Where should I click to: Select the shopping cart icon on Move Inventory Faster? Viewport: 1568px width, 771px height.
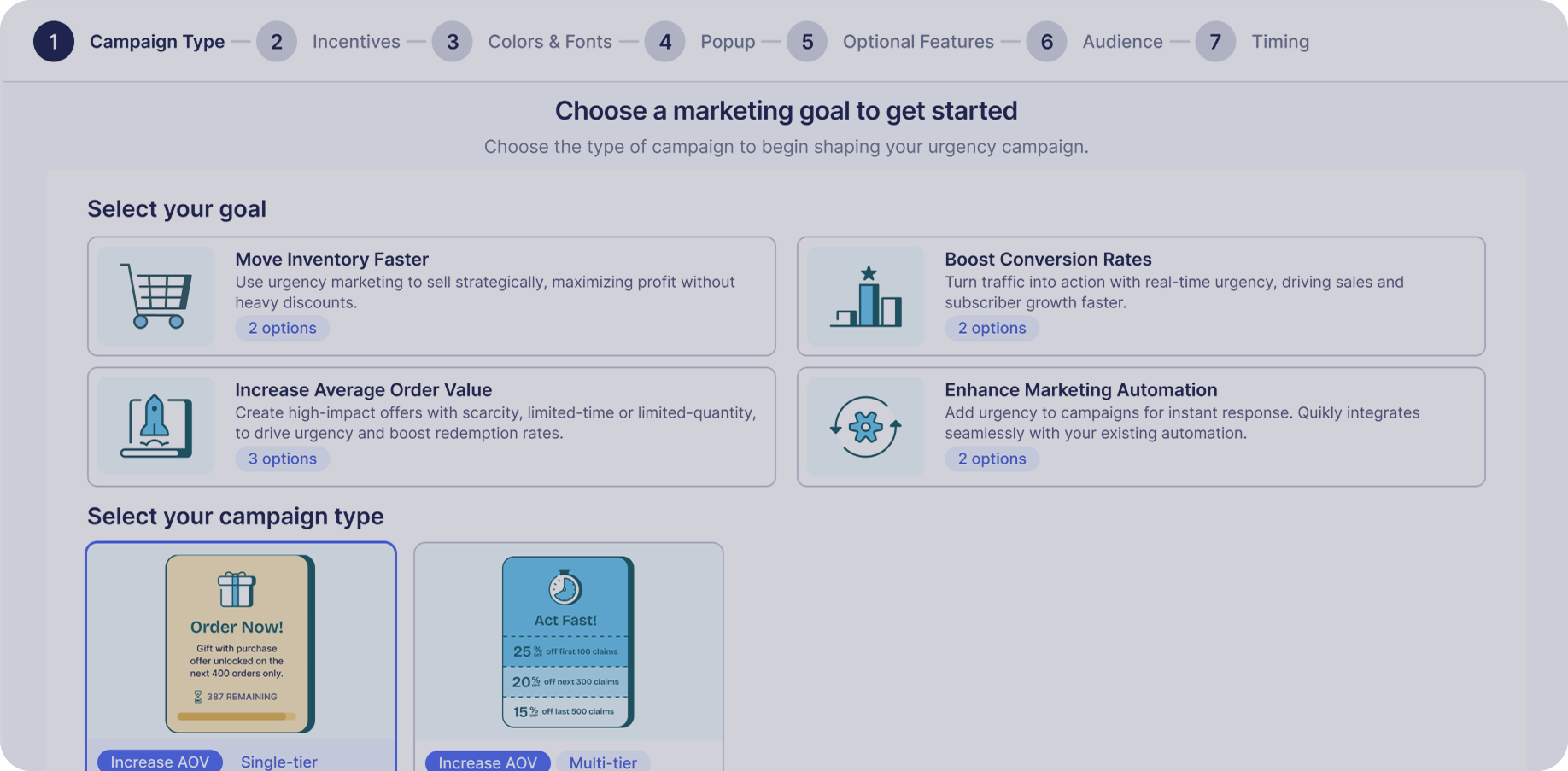[x=156, y=295]
